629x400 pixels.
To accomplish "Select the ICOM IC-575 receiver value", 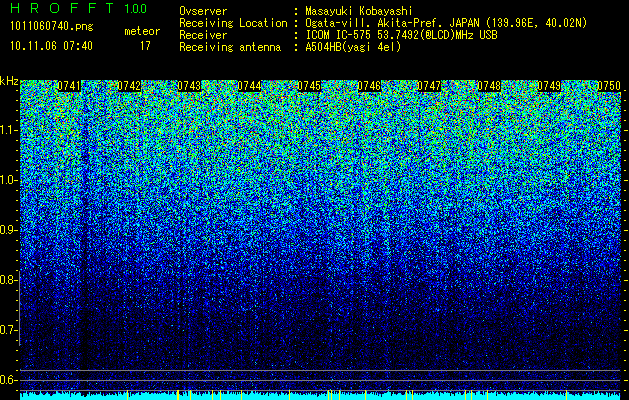I will (x=402, y=35).
